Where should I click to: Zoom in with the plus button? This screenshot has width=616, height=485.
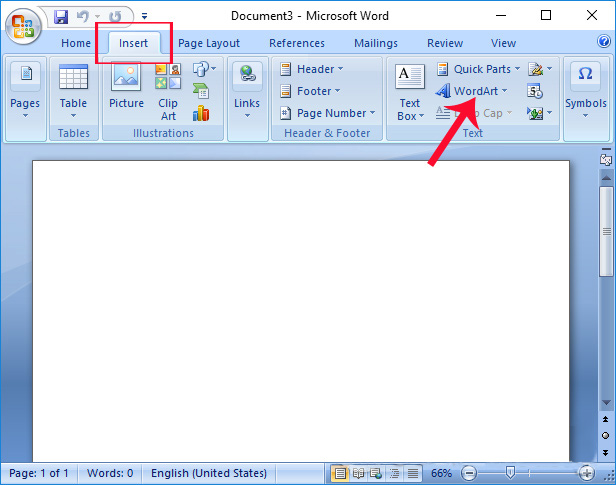click(587, 473)
